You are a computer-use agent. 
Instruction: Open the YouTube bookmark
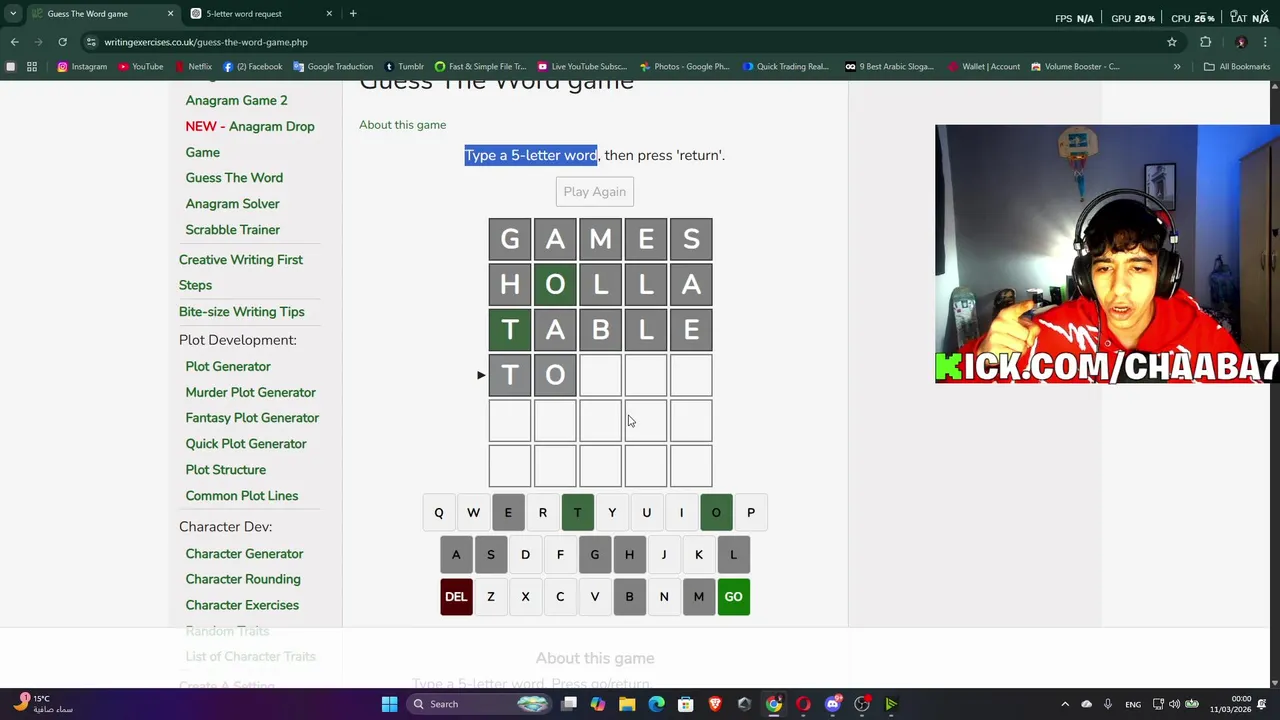click(x=141, y=67)
